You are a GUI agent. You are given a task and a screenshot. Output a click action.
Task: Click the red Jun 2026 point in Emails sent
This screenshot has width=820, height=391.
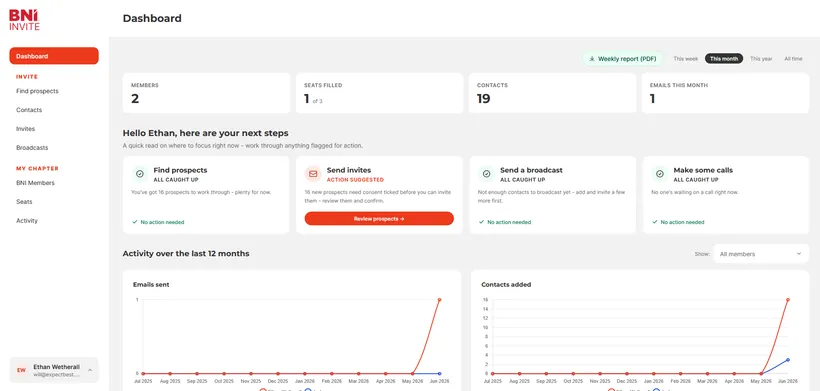[x=439, y=300]
